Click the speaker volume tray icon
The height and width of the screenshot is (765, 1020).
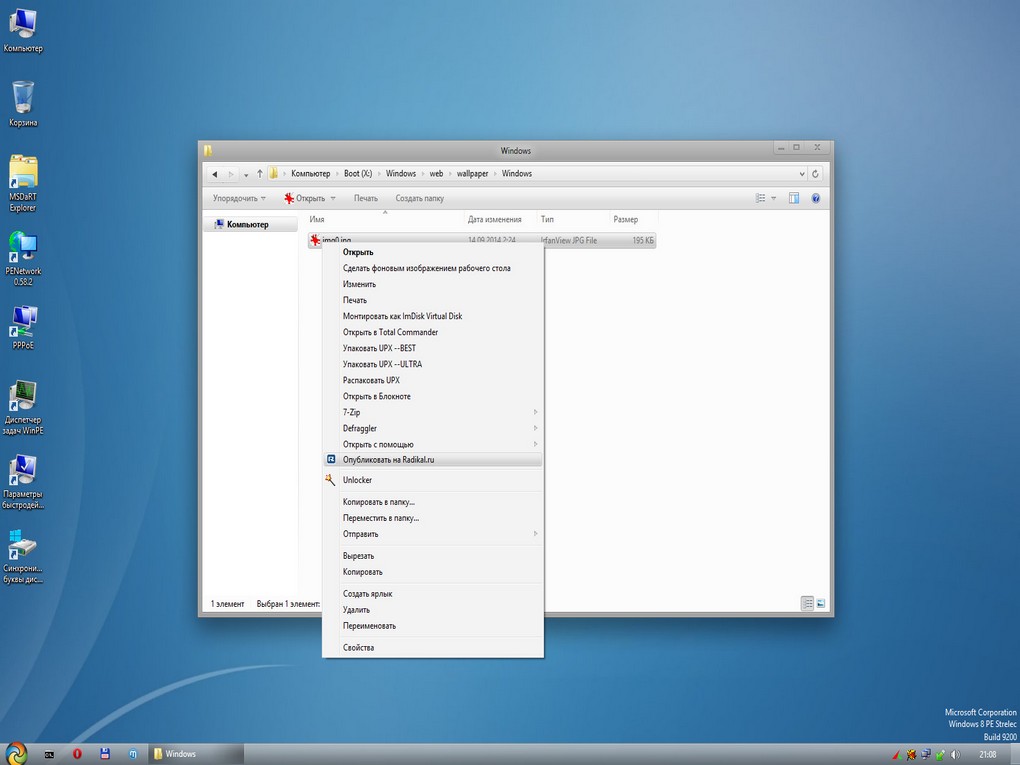tap(954, 755)
